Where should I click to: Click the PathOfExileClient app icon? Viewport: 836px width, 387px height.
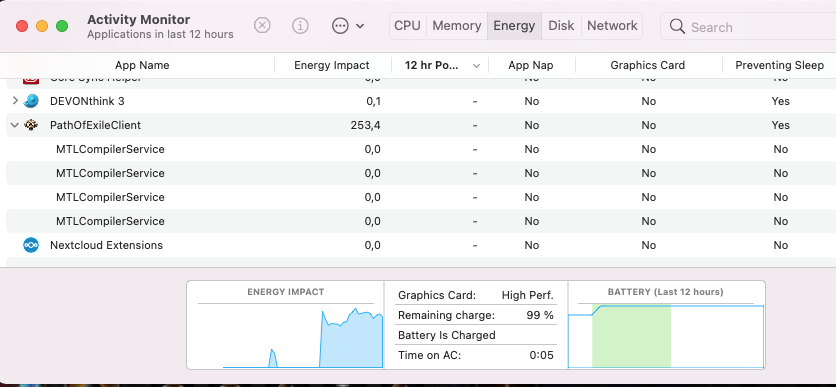tap(31, 125)
